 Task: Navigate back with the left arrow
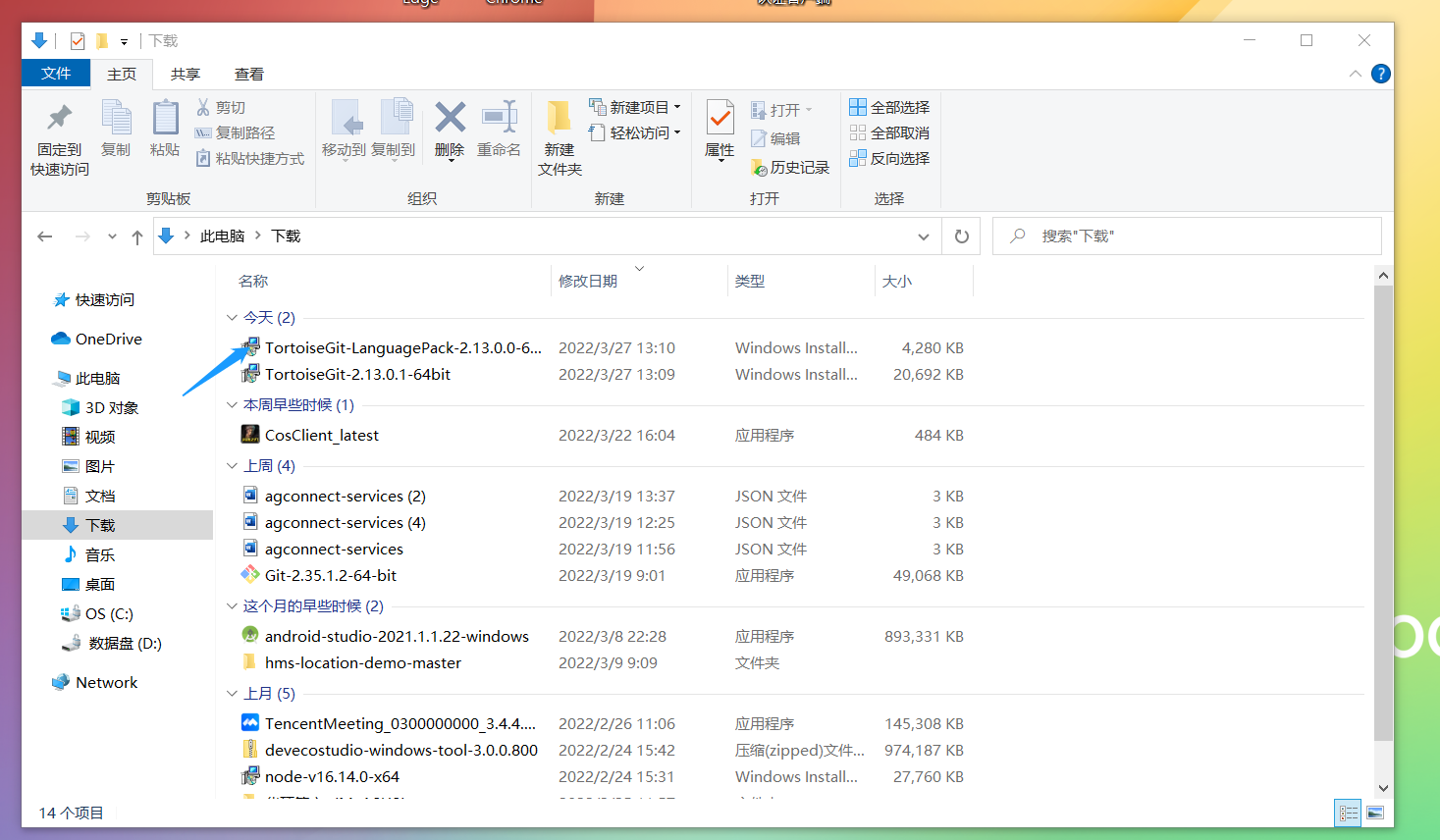tap(45, 236)
